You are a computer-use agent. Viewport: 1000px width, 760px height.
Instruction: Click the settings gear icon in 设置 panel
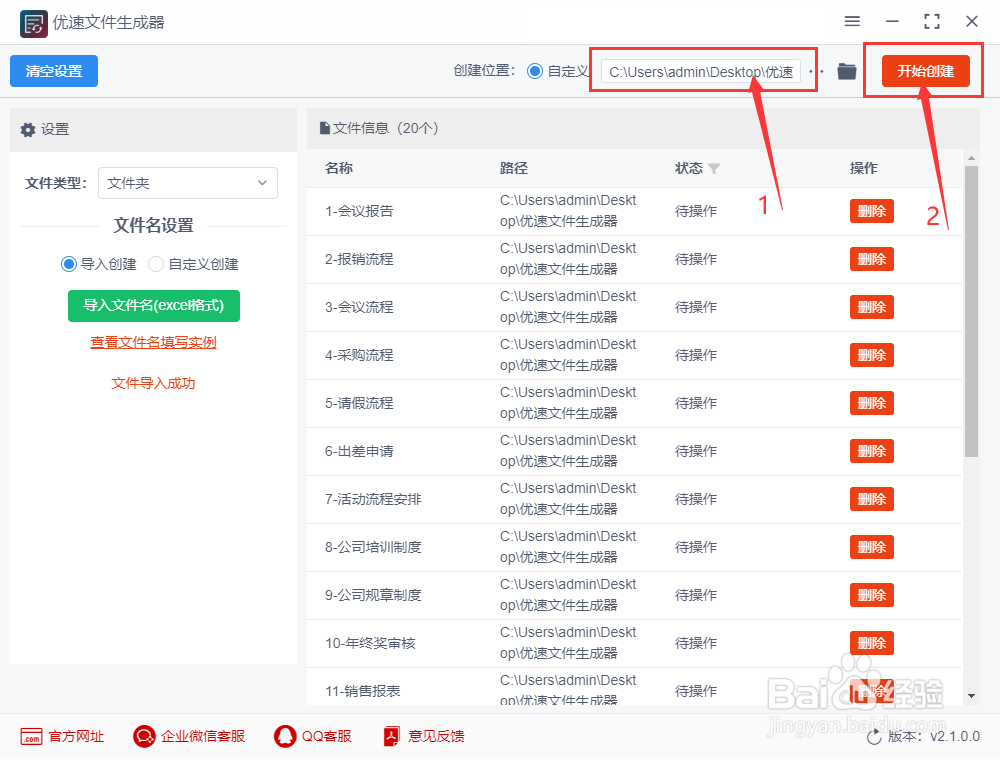[29, 129]
